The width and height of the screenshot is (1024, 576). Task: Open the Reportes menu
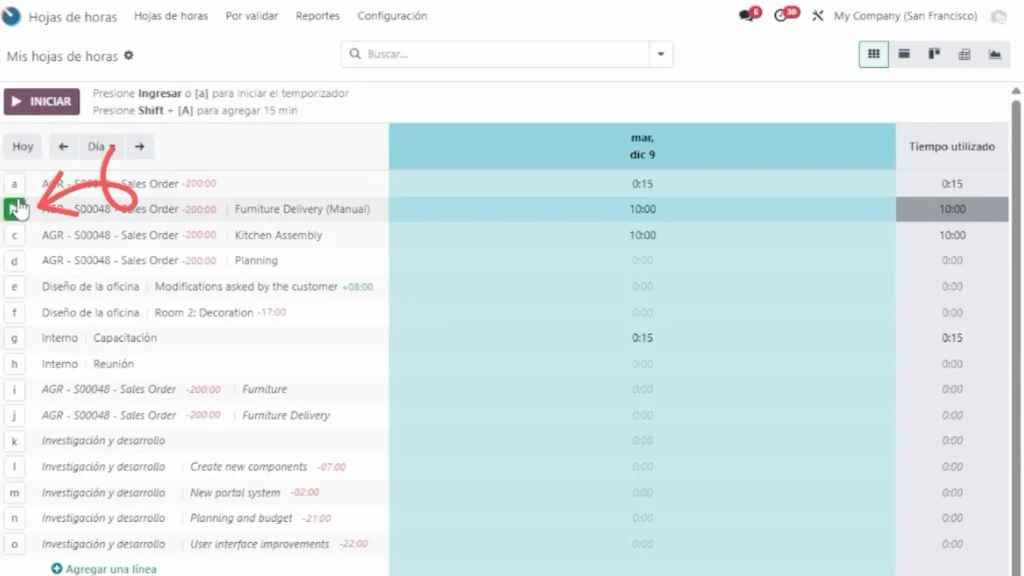pyautogui.click(x=318, y=16)
